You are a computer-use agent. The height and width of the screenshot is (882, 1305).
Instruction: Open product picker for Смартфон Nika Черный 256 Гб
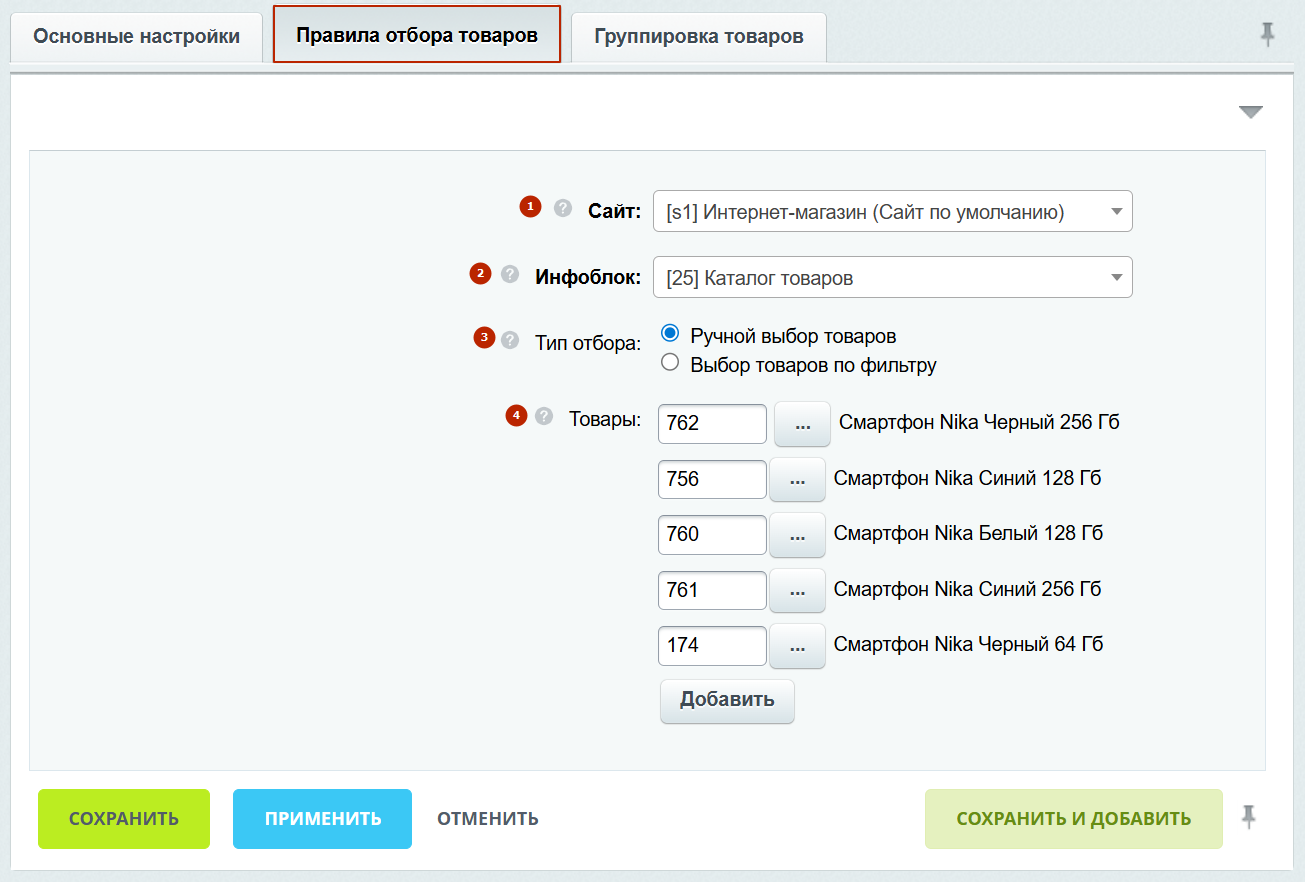[802, 424]
